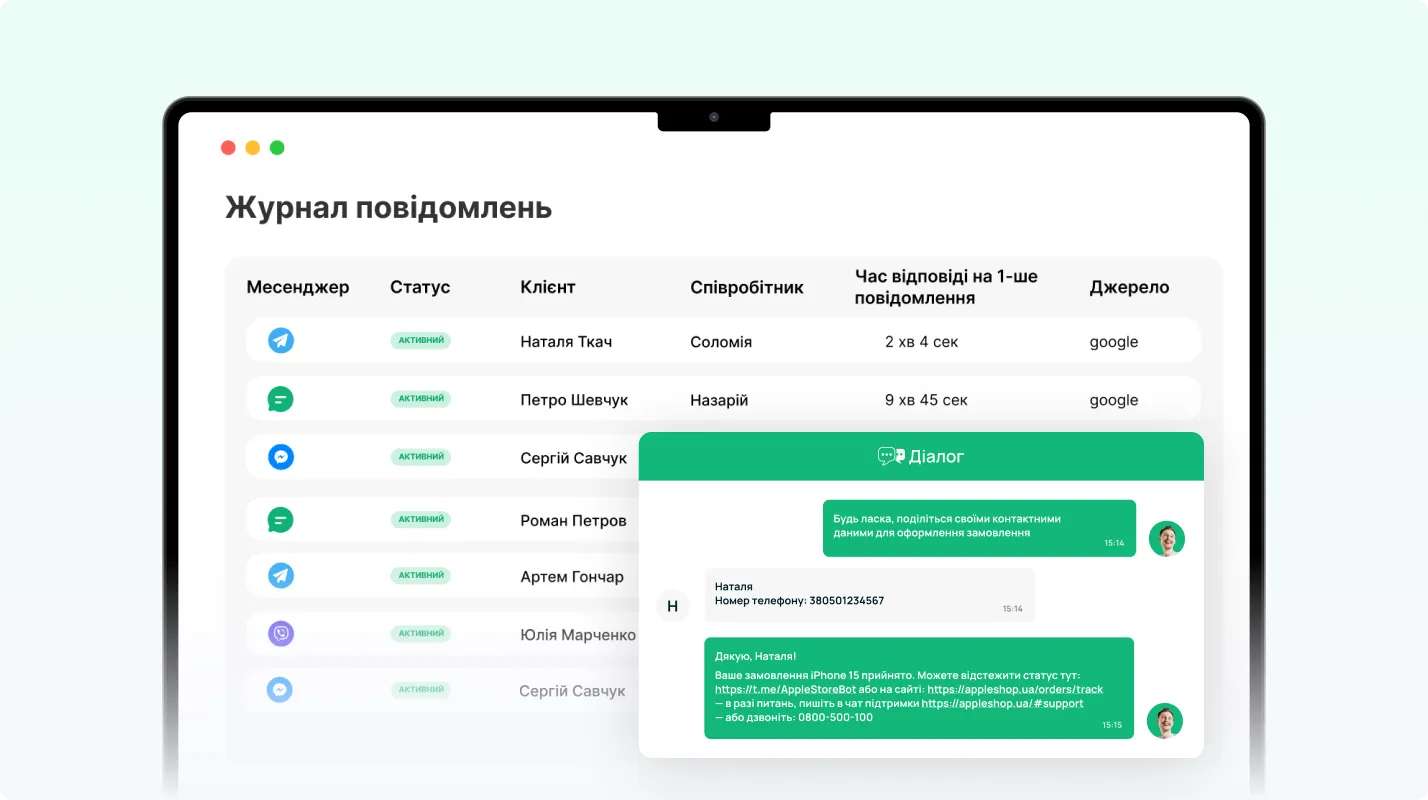Screen dimensions: 1428x800
Task: Sort by the Статус column header
Action: click(x=420, y=287)
